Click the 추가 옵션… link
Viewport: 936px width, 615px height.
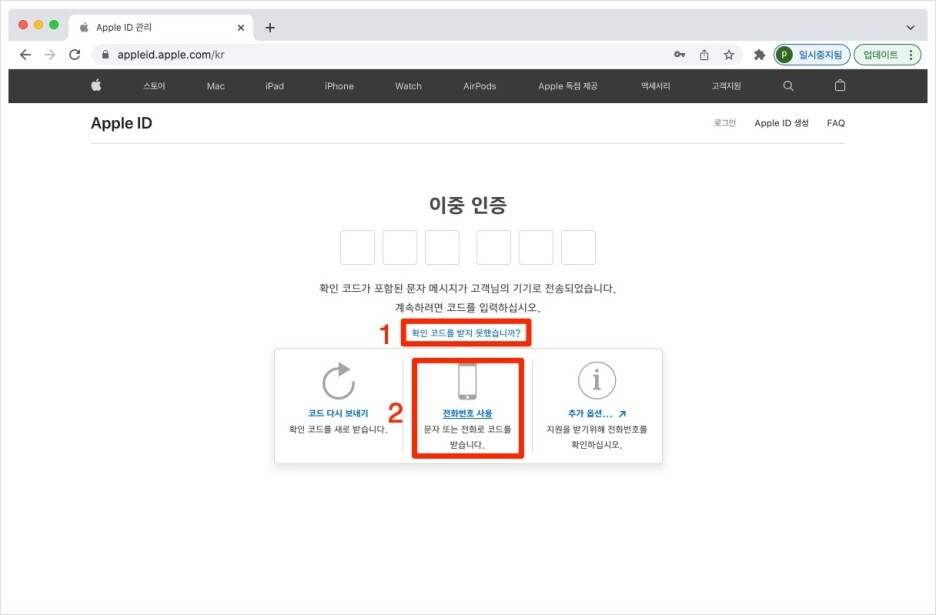(x=596, y=413)
